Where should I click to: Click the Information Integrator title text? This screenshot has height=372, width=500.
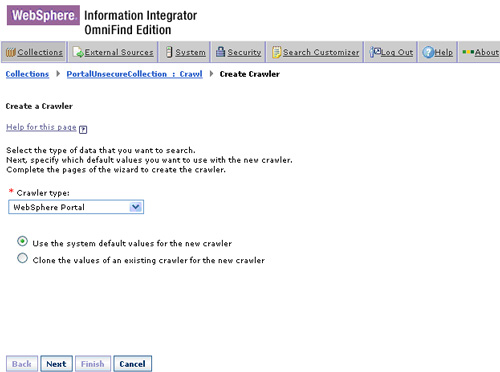click(140, 15)
